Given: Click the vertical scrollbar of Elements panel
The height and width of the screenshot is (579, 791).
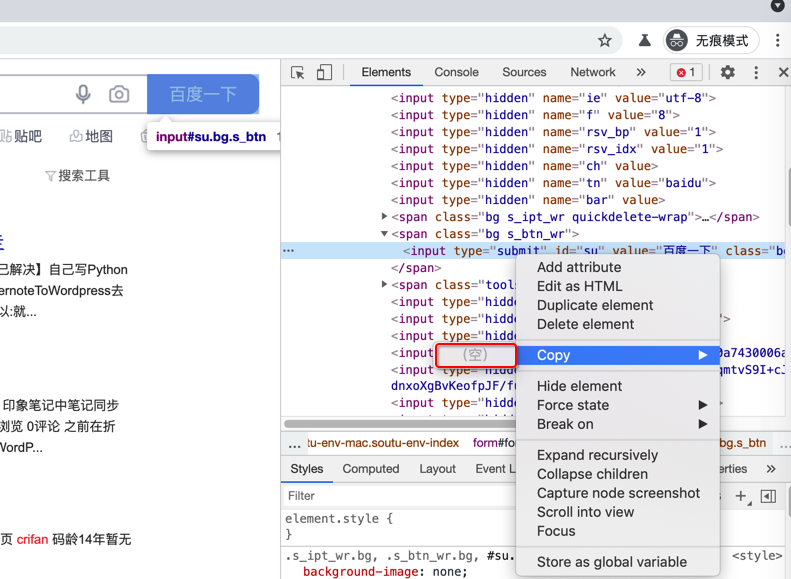Looking at the screenshot, I should [x=788, y=197].
